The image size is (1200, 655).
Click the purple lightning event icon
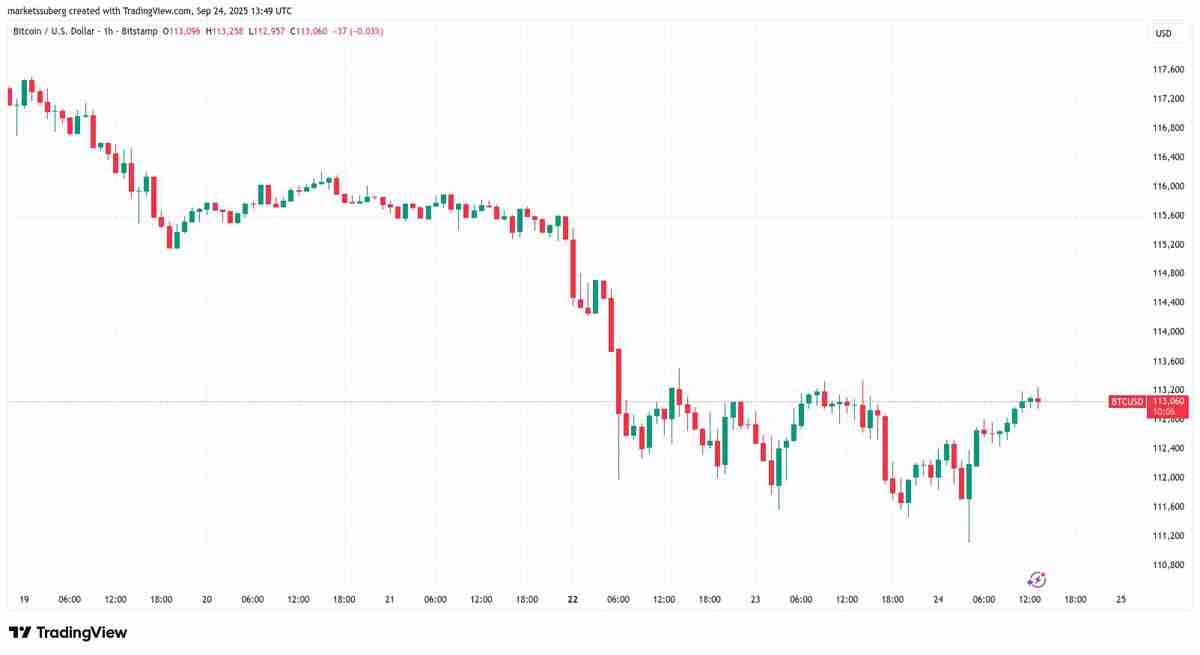1037,579
